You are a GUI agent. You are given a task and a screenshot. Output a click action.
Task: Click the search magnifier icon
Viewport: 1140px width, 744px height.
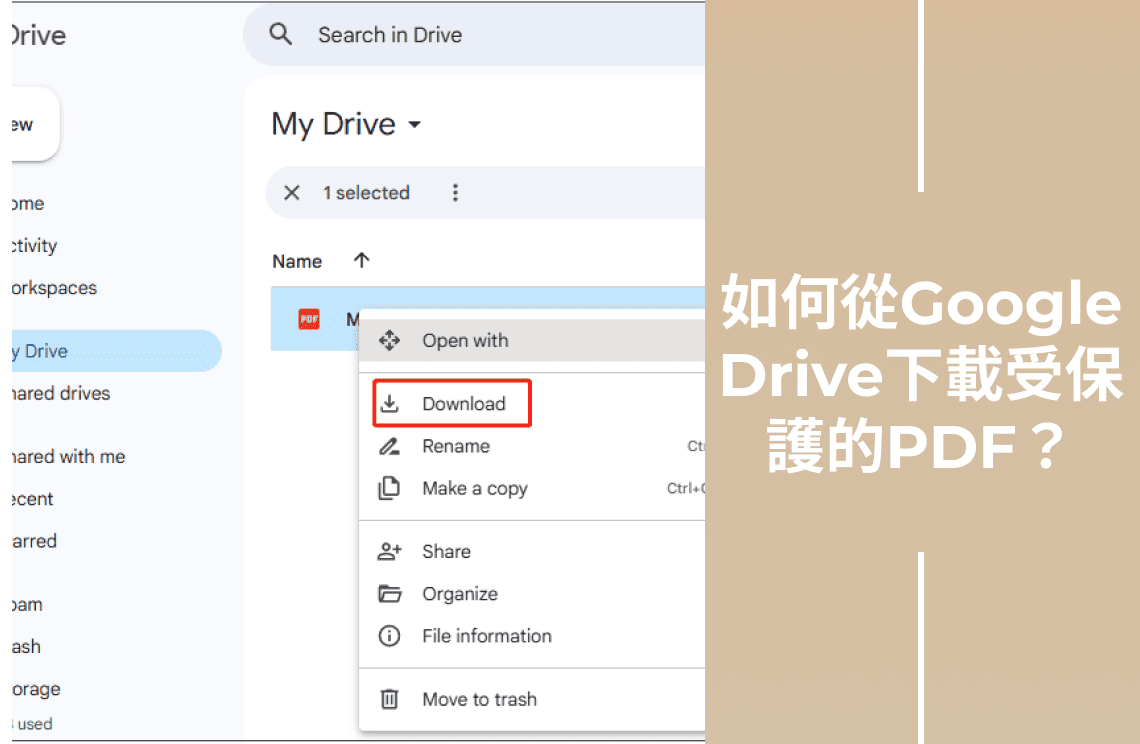(281, 34)
